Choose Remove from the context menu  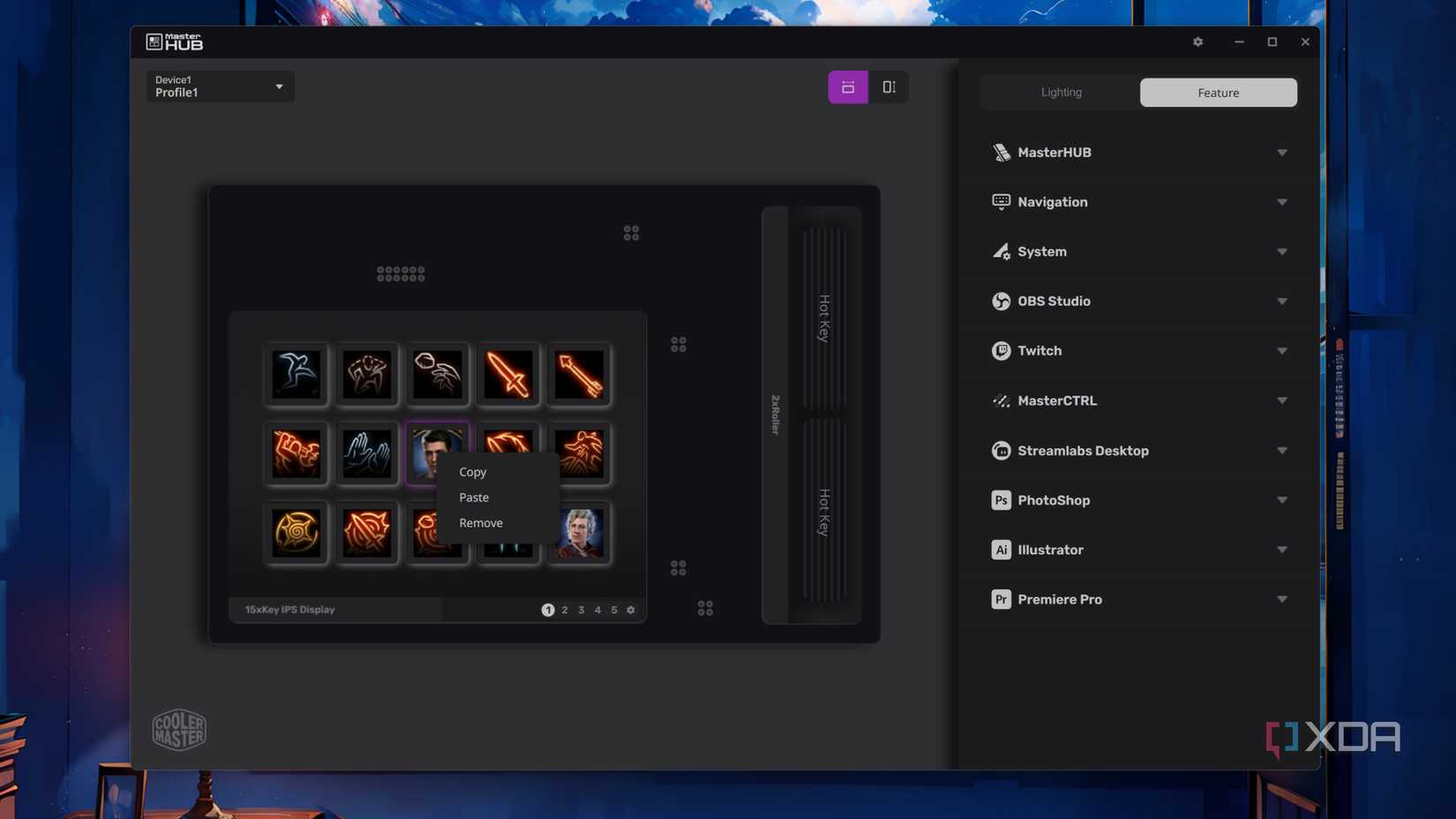481,523
